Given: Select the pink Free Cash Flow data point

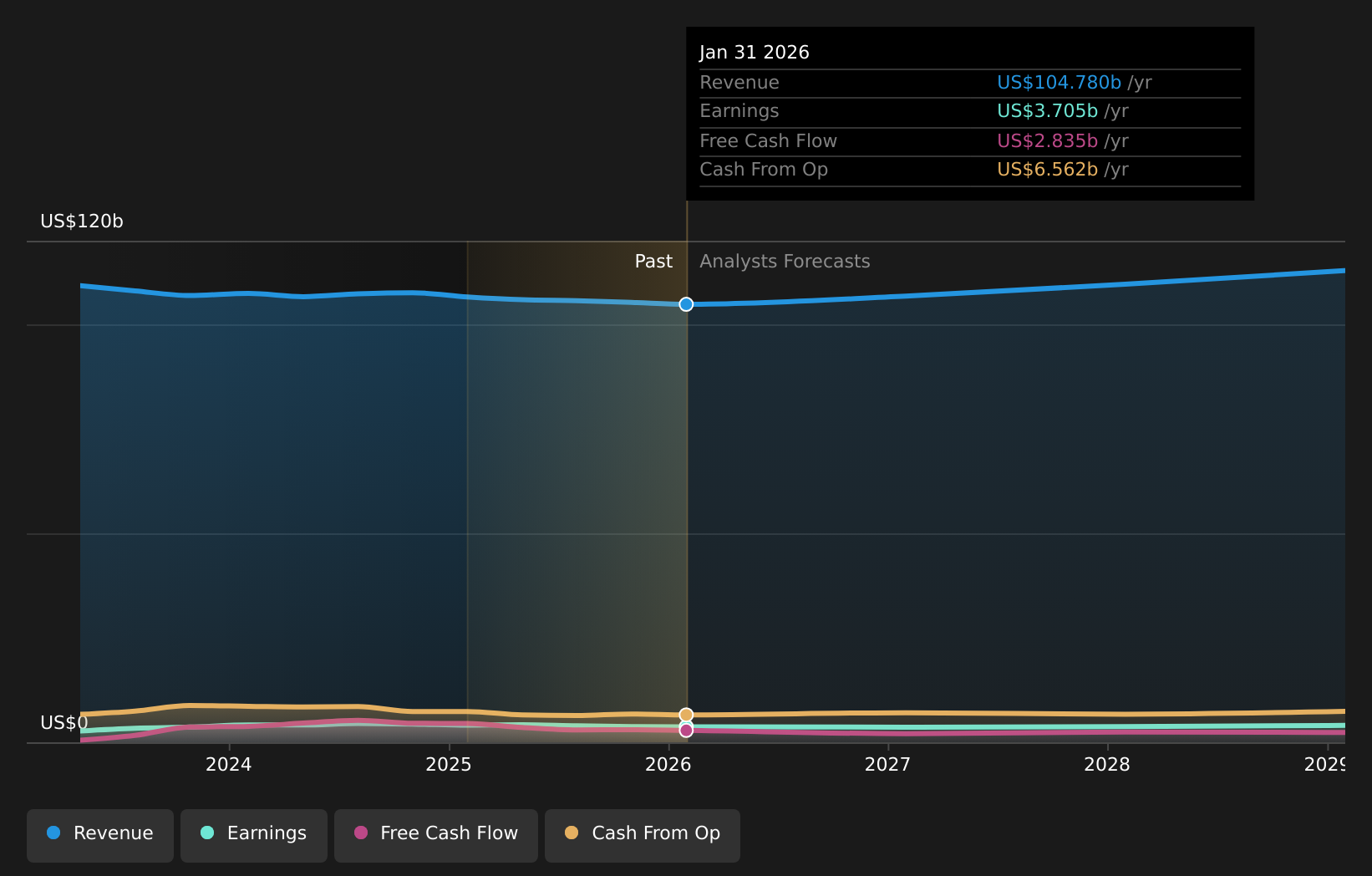Looking at the screenshot, I should pyautogui.click(x=686, y=730).
